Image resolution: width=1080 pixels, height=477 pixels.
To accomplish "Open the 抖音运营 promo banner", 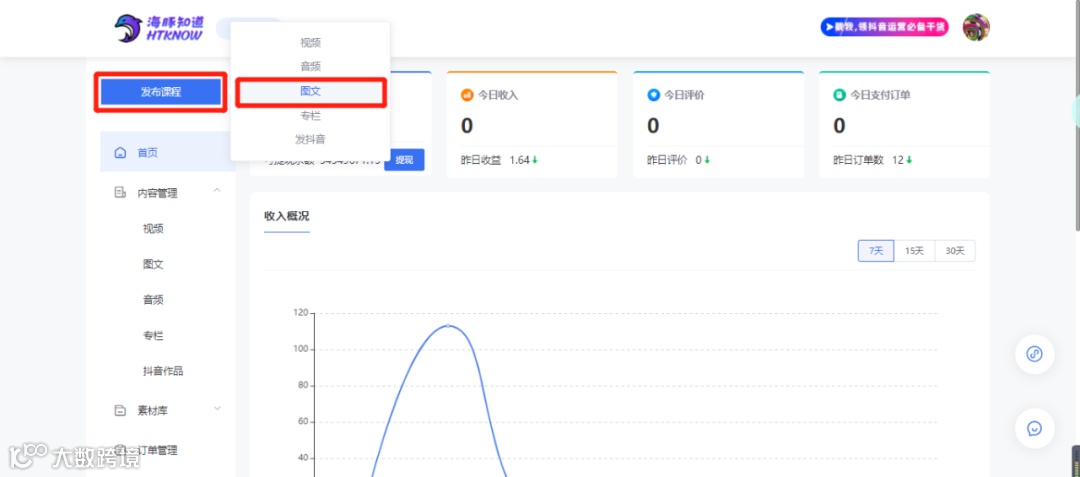I will tap(884, 28).
